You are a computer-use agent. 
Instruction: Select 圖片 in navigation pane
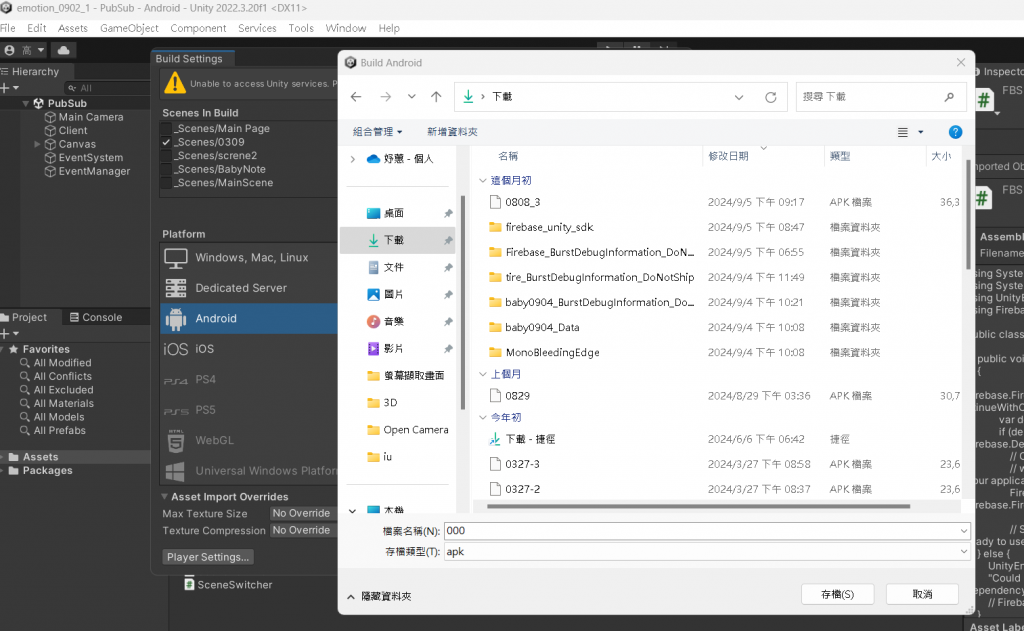(x=393, y=295)
